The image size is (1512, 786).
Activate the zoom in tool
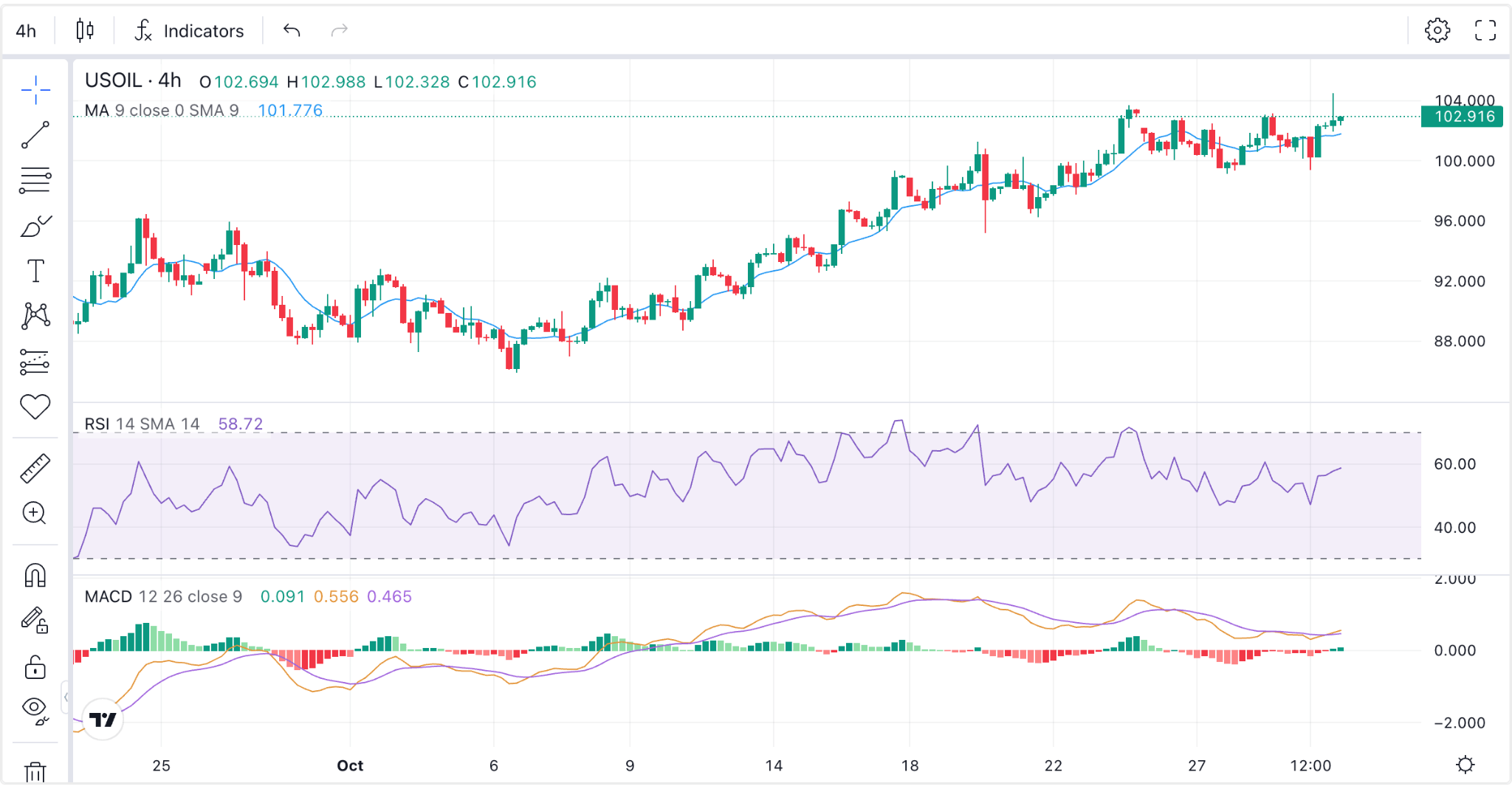point(35,514)
